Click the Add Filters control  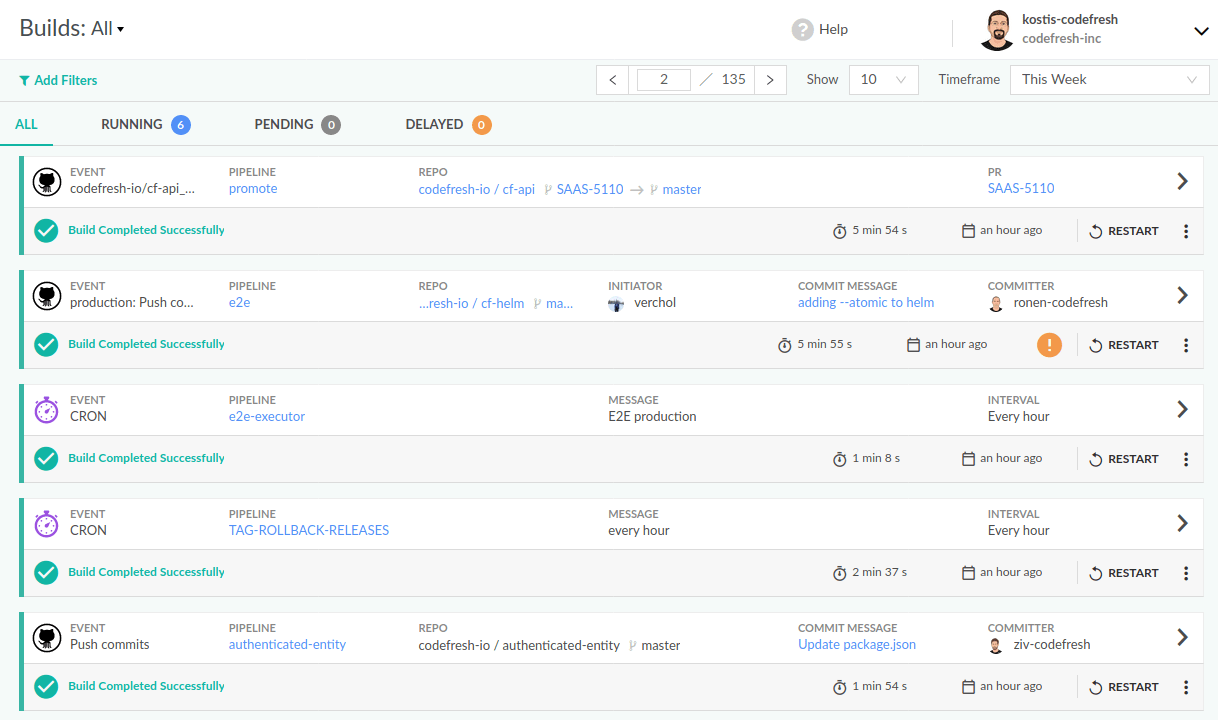click(x=57, y=80)
